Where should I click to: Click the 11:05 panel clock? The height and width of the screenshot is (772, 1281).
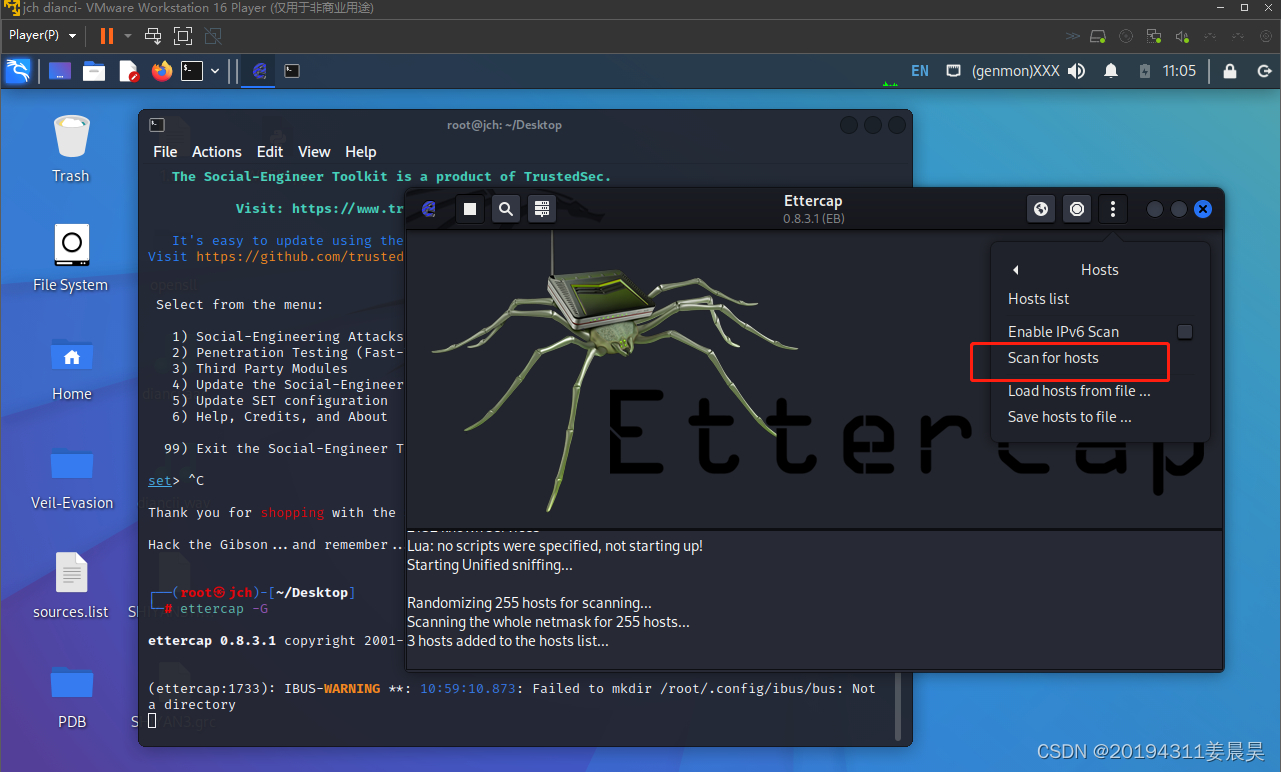tap(1180, 71)
